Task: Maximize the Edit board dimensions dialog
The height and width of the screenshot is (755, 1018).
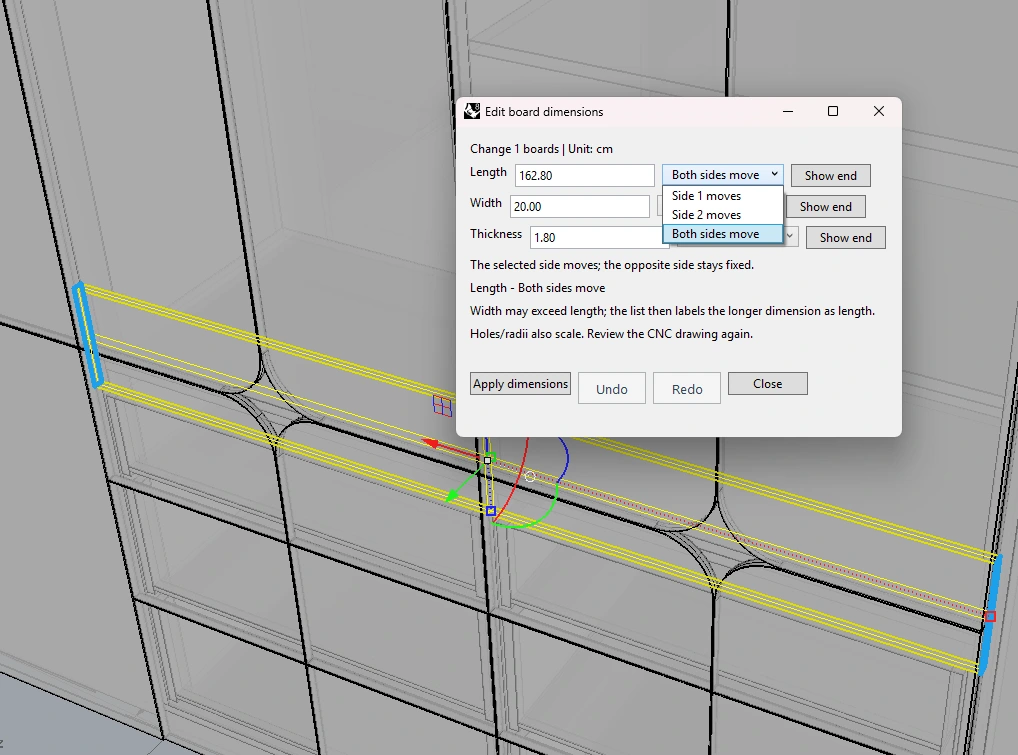Action: (833, 112)
